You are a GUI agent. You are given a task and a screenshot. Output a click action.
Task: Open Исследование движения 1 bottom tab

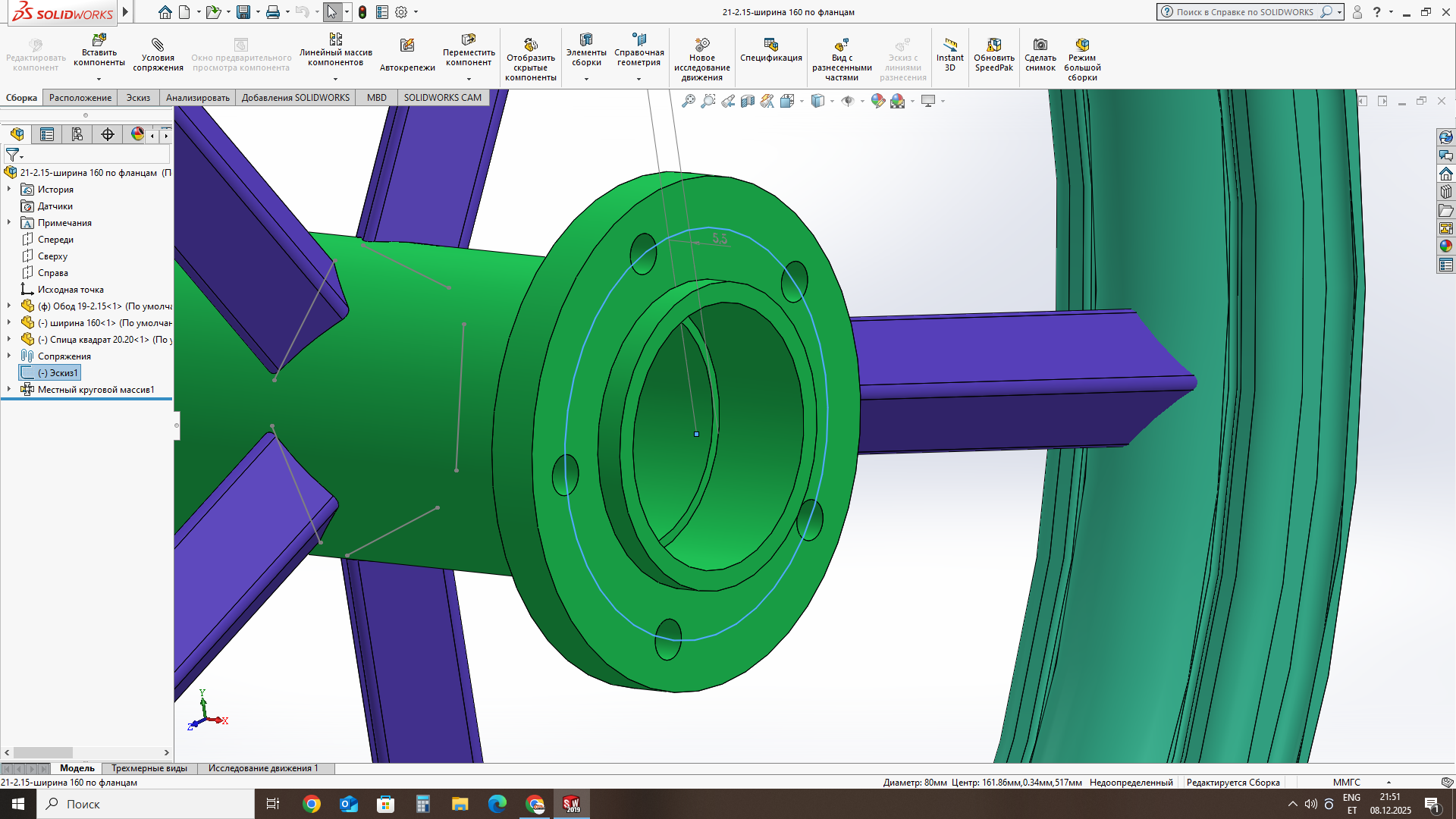click(262, 768)
